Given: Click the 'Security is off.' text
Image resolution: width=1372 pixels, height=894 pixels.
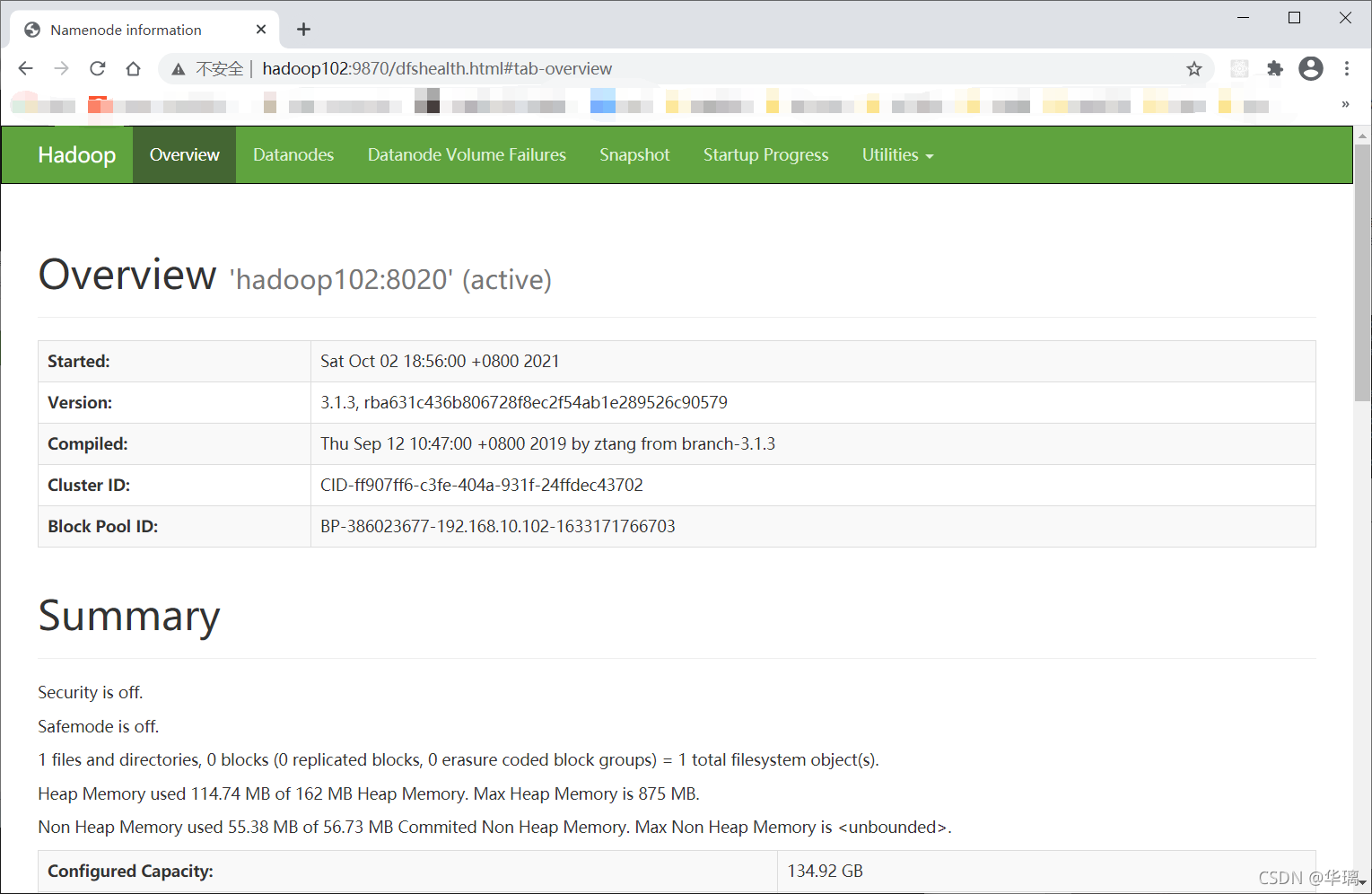Looking at the screenshot, I should coord(91,693).
